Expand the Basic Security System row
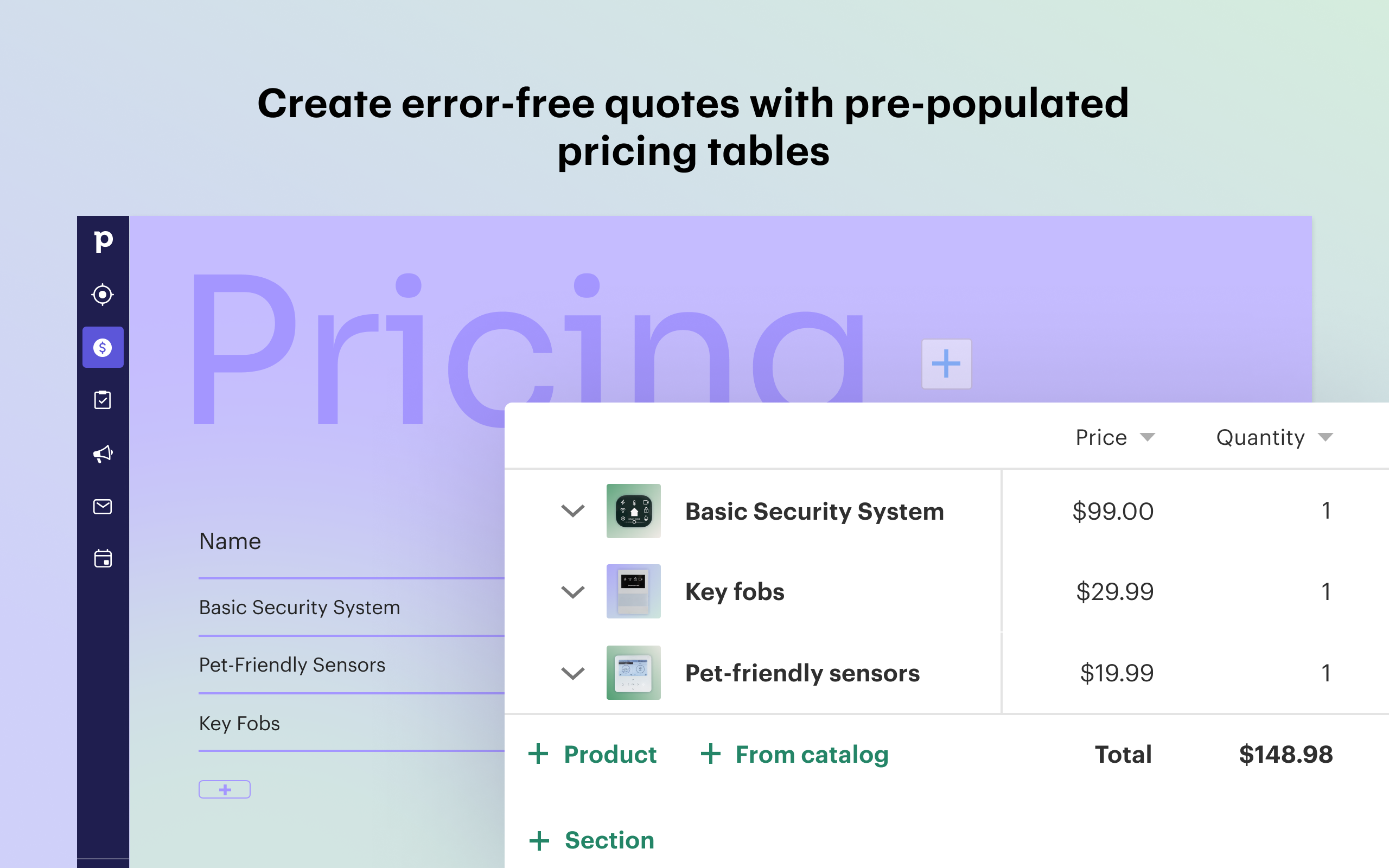Image resolution: width=1389 pixels, height=868 pixels. 572,511
